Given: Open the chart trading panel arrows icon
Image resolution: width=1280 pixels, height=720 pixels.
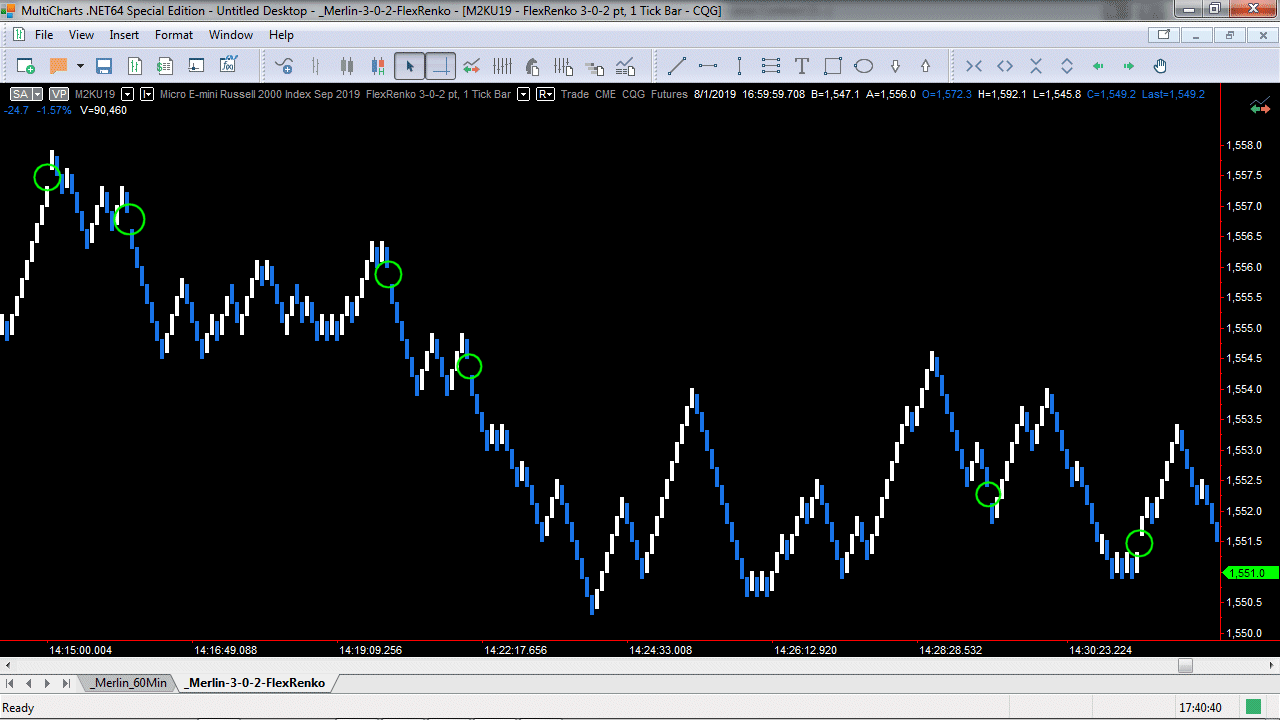Looking at the screenshot, I should pyautogui.click(x=1260, y=107).
